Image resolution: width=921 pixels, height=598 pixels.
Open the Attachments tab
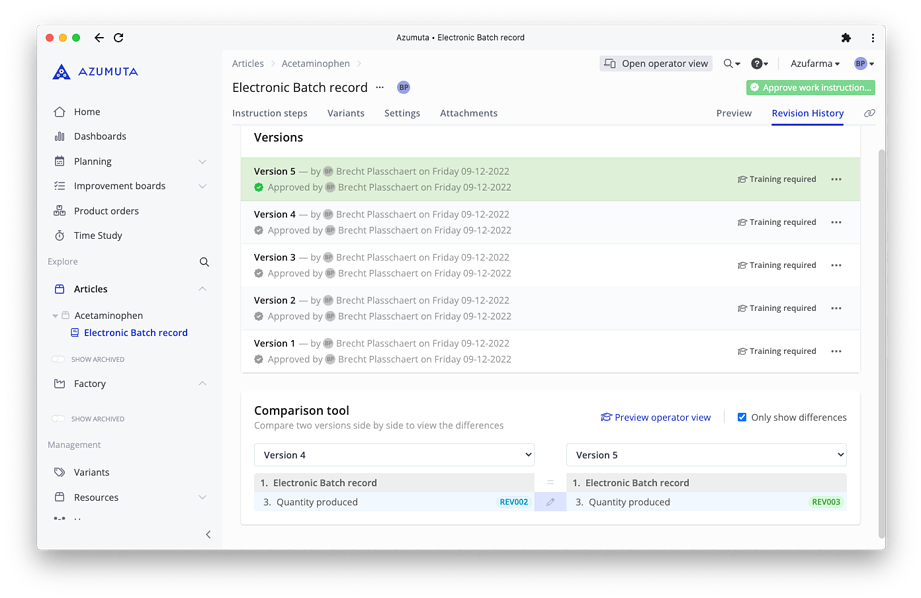pos(468,114)
